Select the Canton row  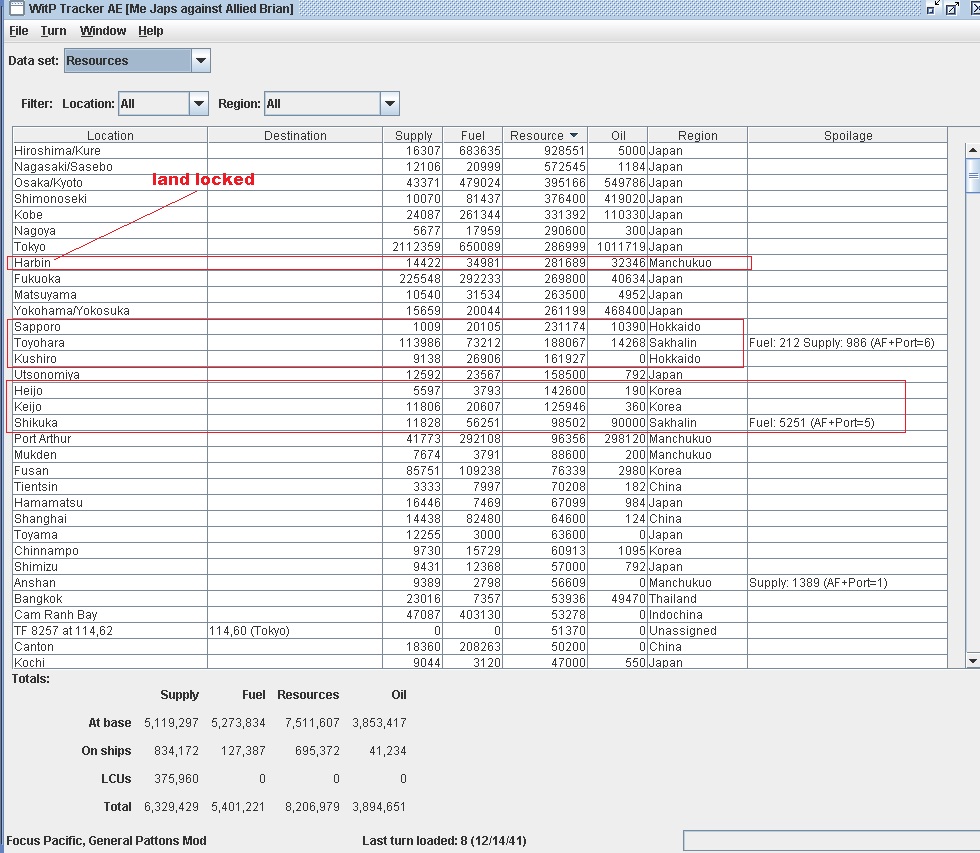point(479,647)
